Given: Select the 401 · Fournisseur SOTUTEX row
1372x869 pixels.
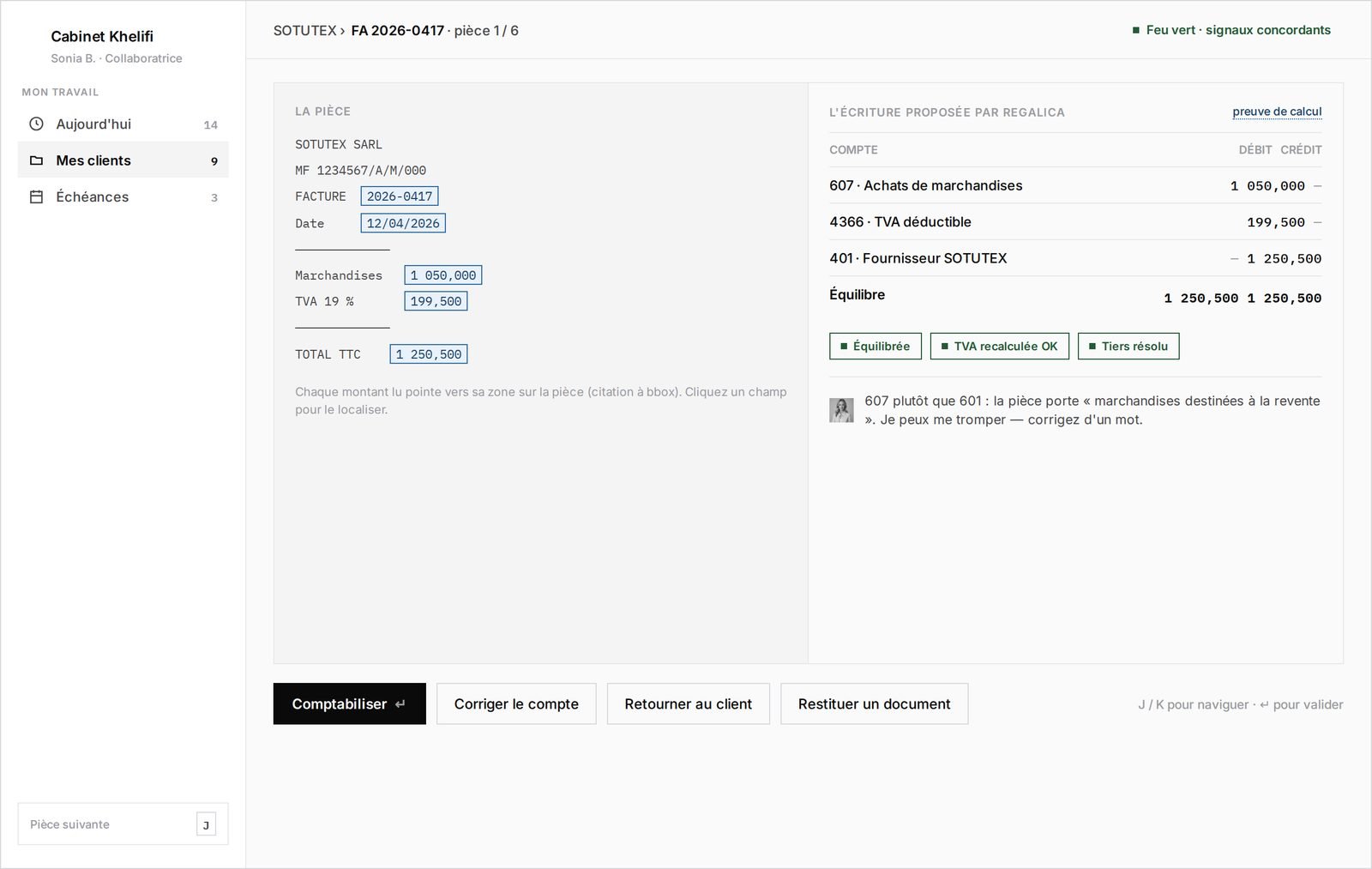Looking at the screenshot, I should point(1075,258).
